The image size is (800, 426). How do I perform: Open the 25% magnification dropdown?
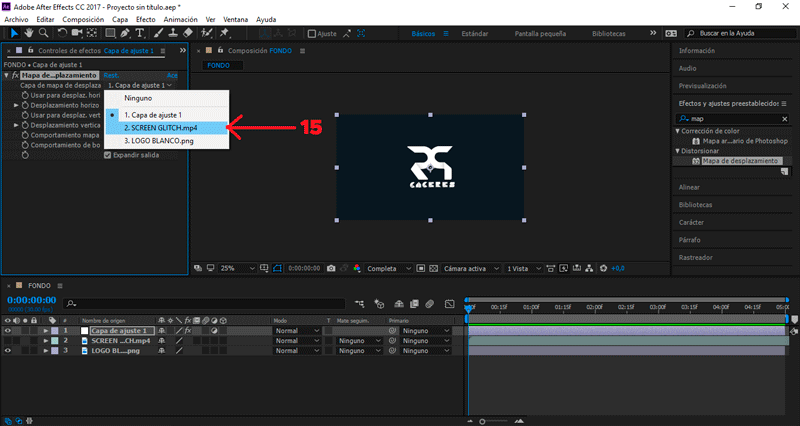coord(237,268)
